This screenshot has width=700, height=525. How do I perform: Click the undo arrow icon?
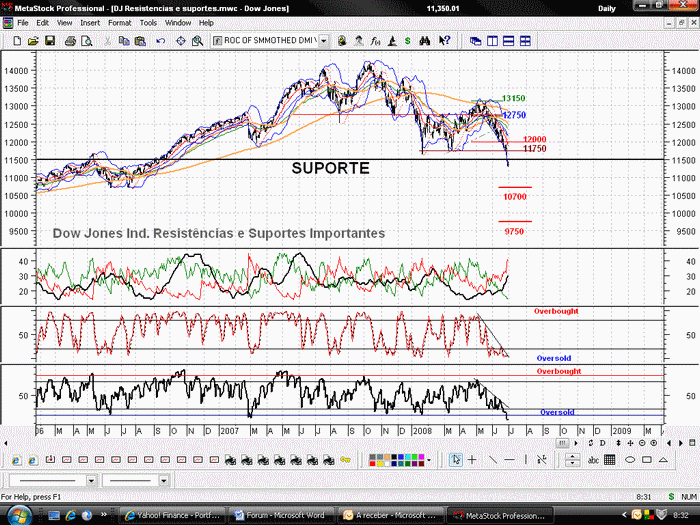[161, 41]
